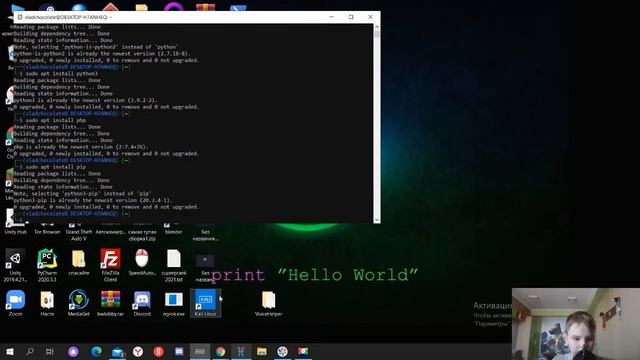Image resolution: width=640 pixels, height=360 pixels.
Task: Click the 'sudo apt install python3' command line
Action: click(x=62, y=74)
